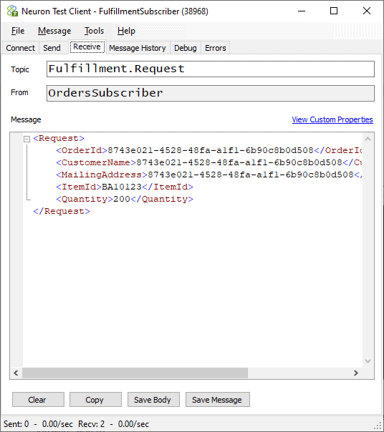Click the Neuron Test Client app icon
The image size is (384, 432).
tap(12, 11)
